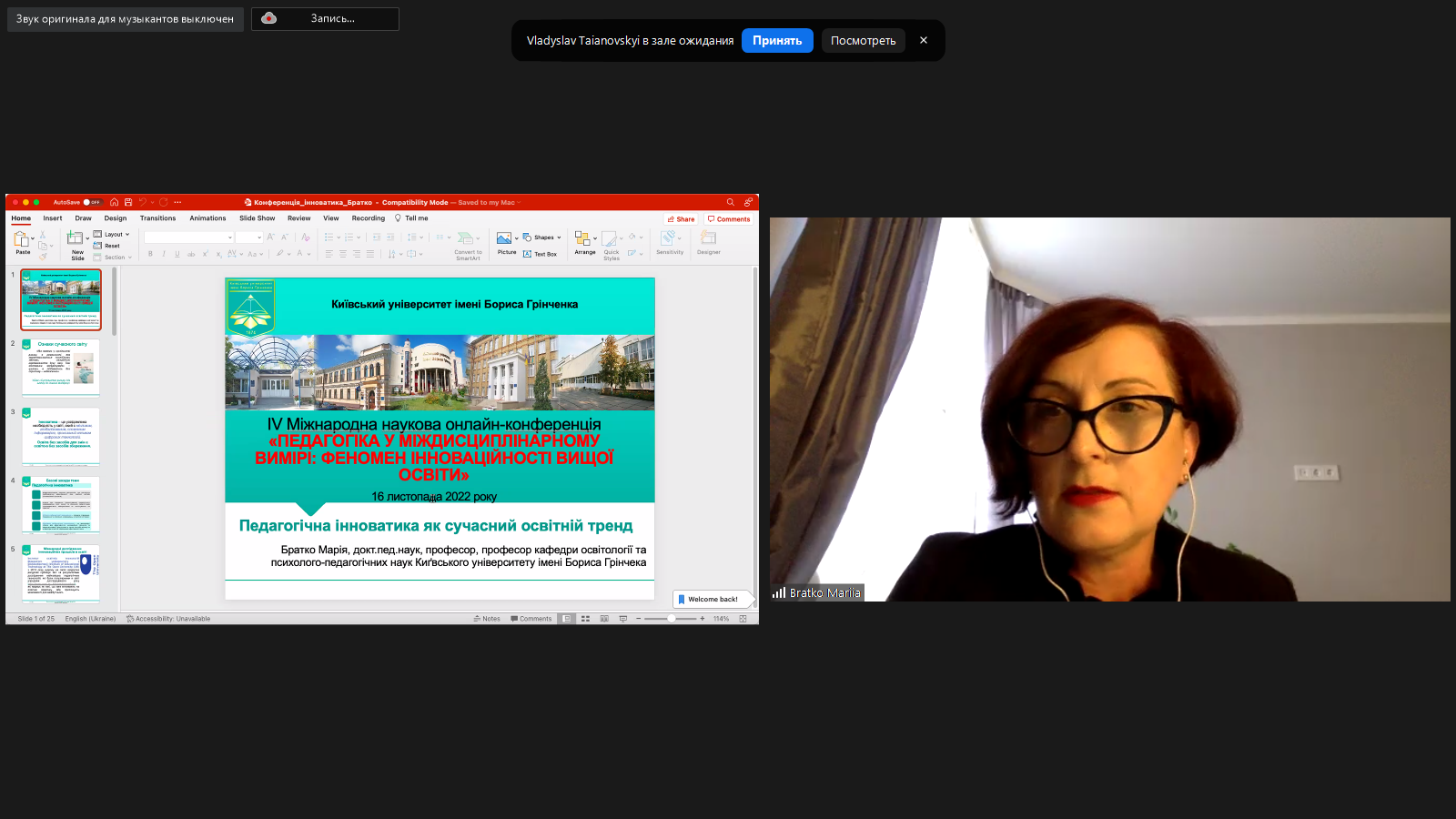The image size is (1456, 819).
Task: Click the home icon in title bar
Action: (x=115, y=202)
